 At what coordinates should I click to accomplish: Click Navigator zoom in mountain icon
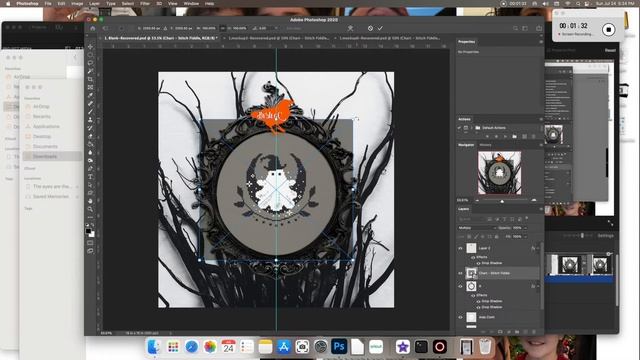tap(533, 200)
